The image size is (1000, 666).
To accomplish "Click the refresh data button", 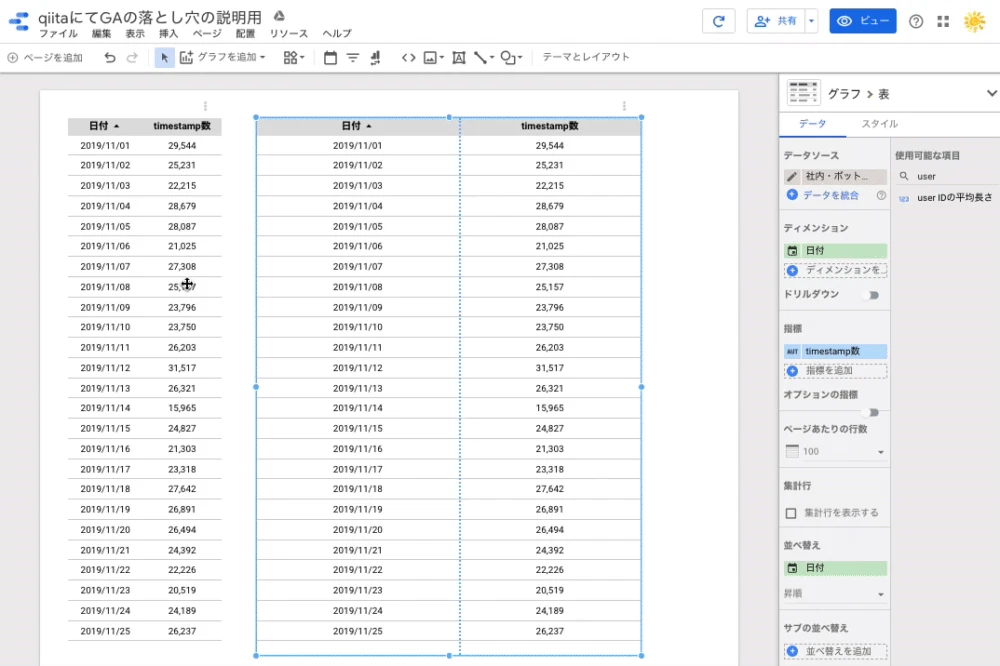I will point(719,21).
